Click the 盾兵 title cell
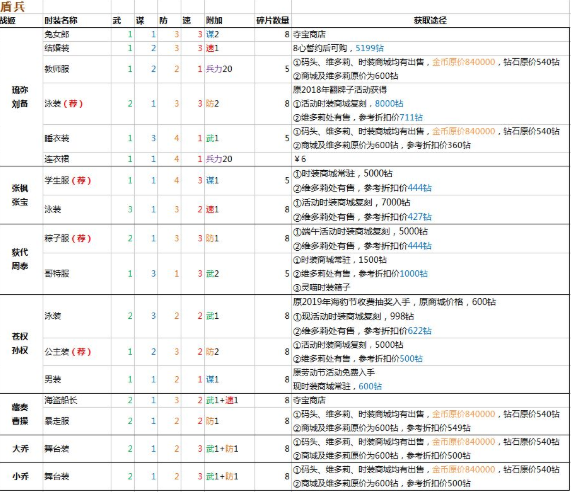Screen dimensions: 573x493 point(13,6)
